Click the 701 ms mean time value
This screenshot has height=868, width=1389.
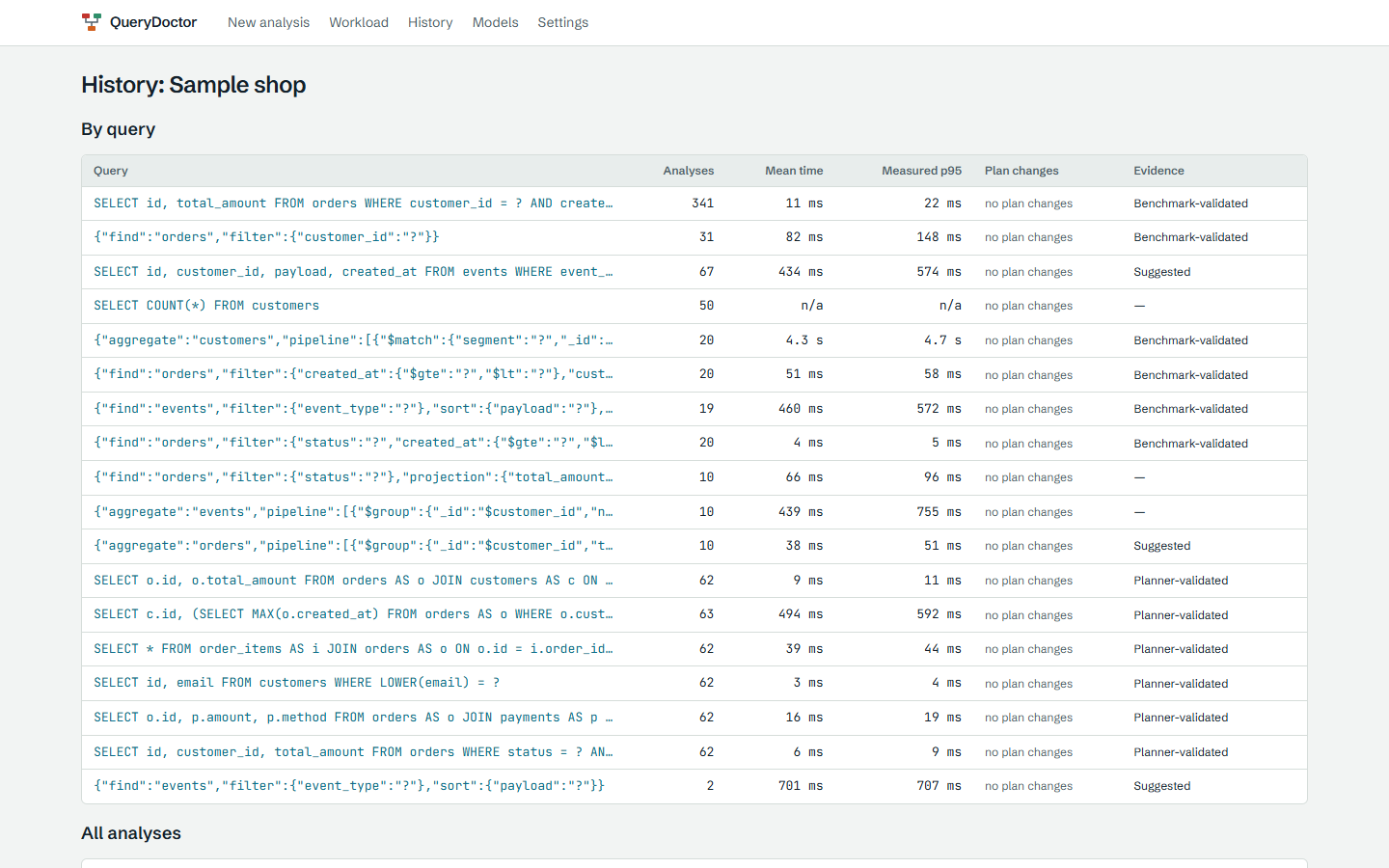tap(801, 786)
